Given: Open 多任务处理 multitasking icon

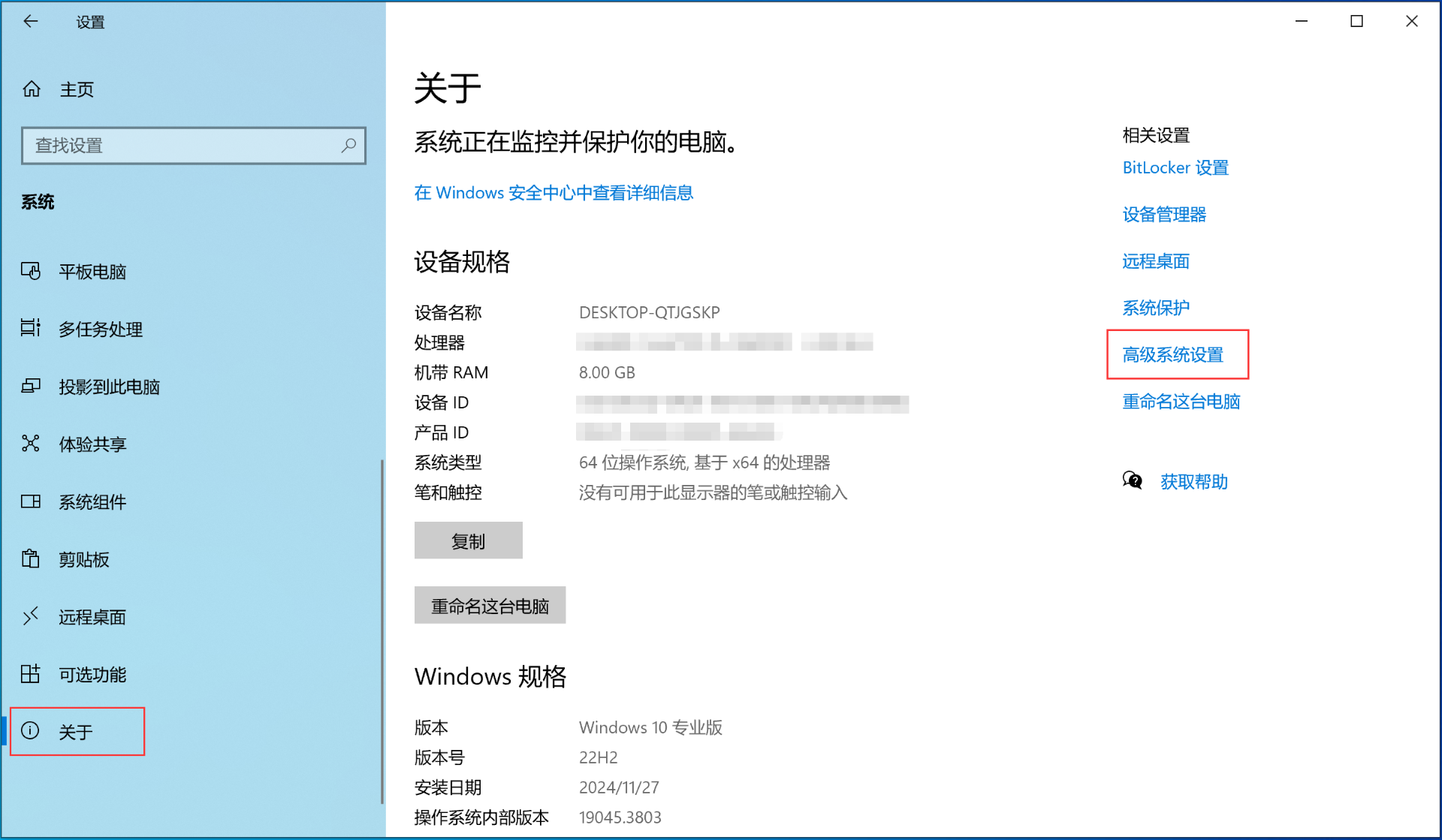Looking at the screenshot, I should coord(31,328).
